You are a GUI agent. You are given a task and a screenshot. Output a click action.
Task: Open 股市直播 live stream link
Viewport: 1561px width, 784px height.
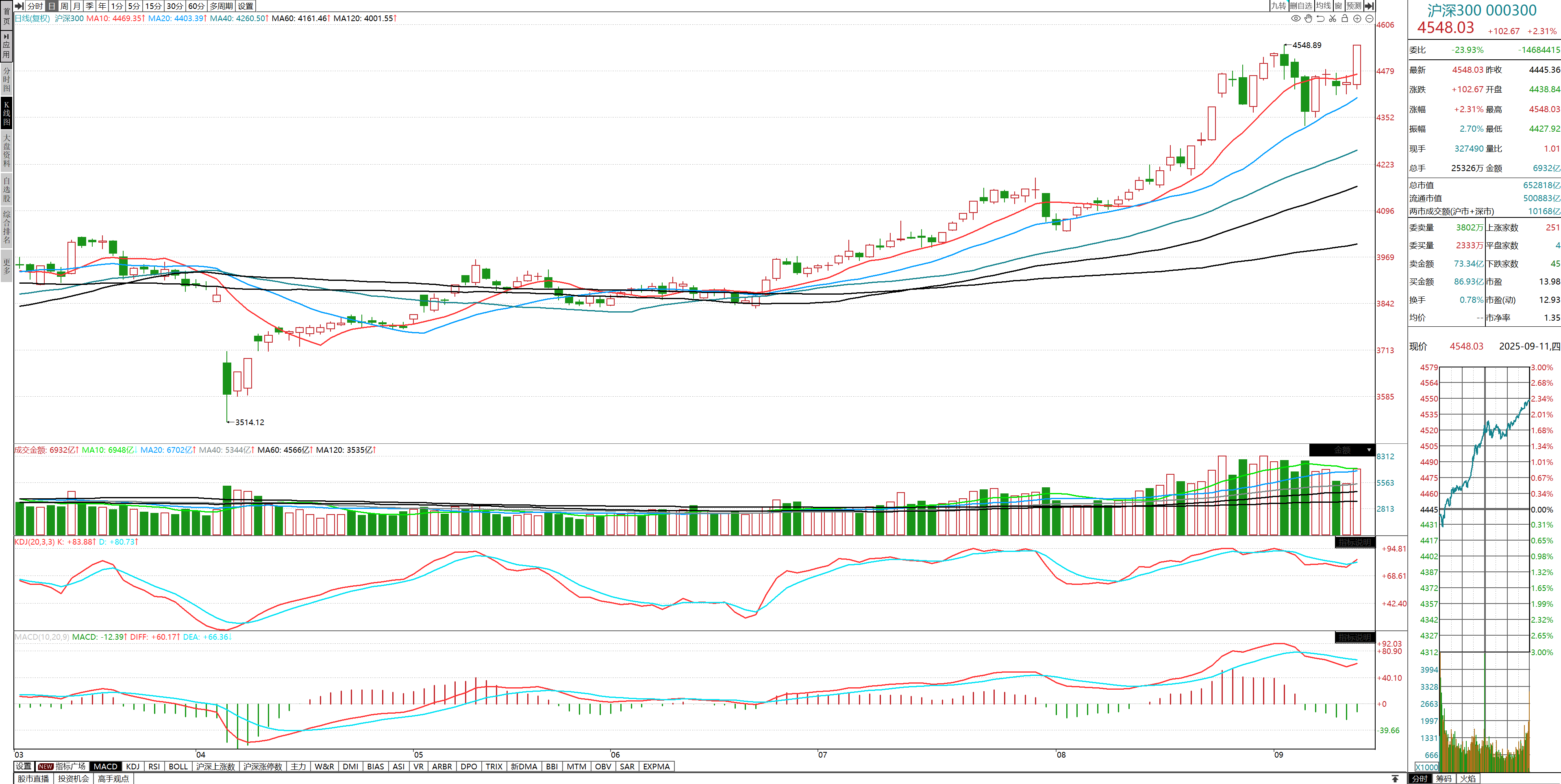click(x=33, y=779)
